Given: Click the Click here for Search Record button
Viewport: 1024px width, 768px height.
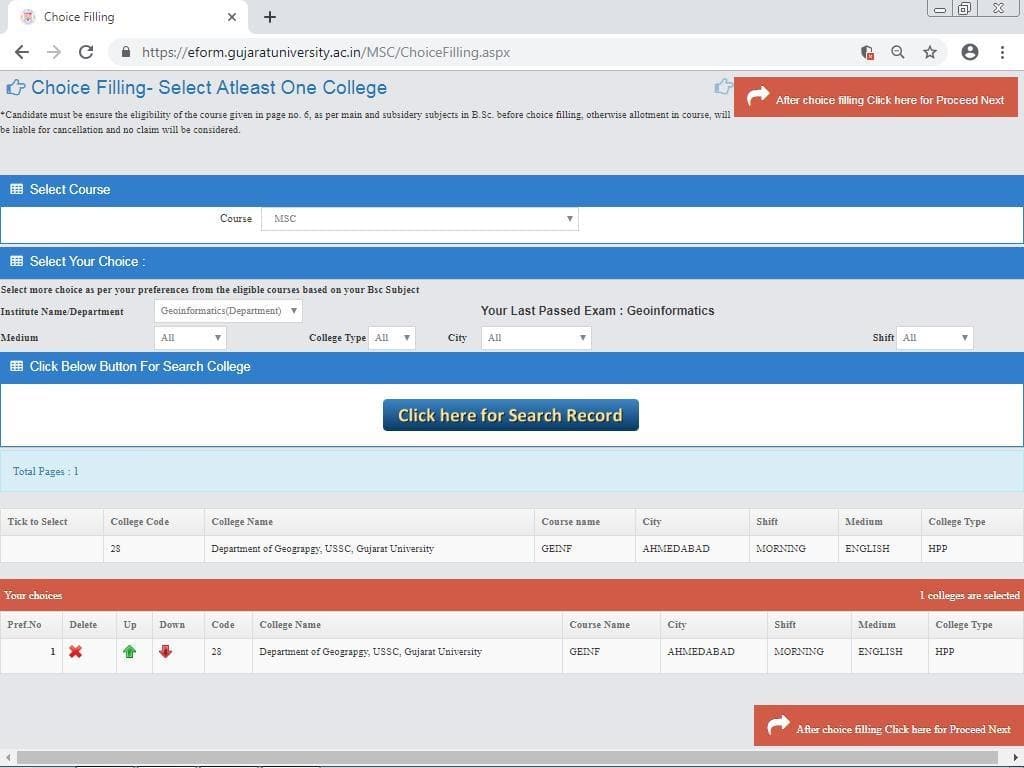Looking at the screenshot, I should [x=510, y=414].
